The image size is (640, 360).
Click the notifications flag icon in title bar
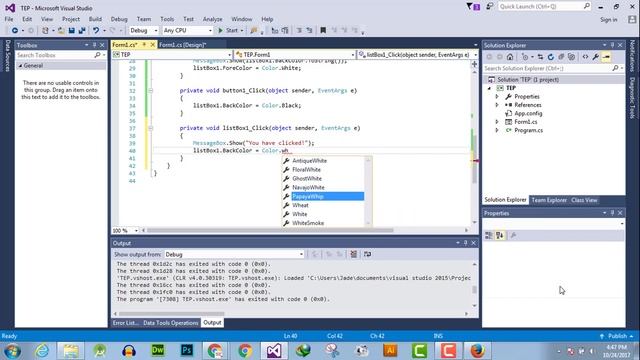tap(473, 7)
